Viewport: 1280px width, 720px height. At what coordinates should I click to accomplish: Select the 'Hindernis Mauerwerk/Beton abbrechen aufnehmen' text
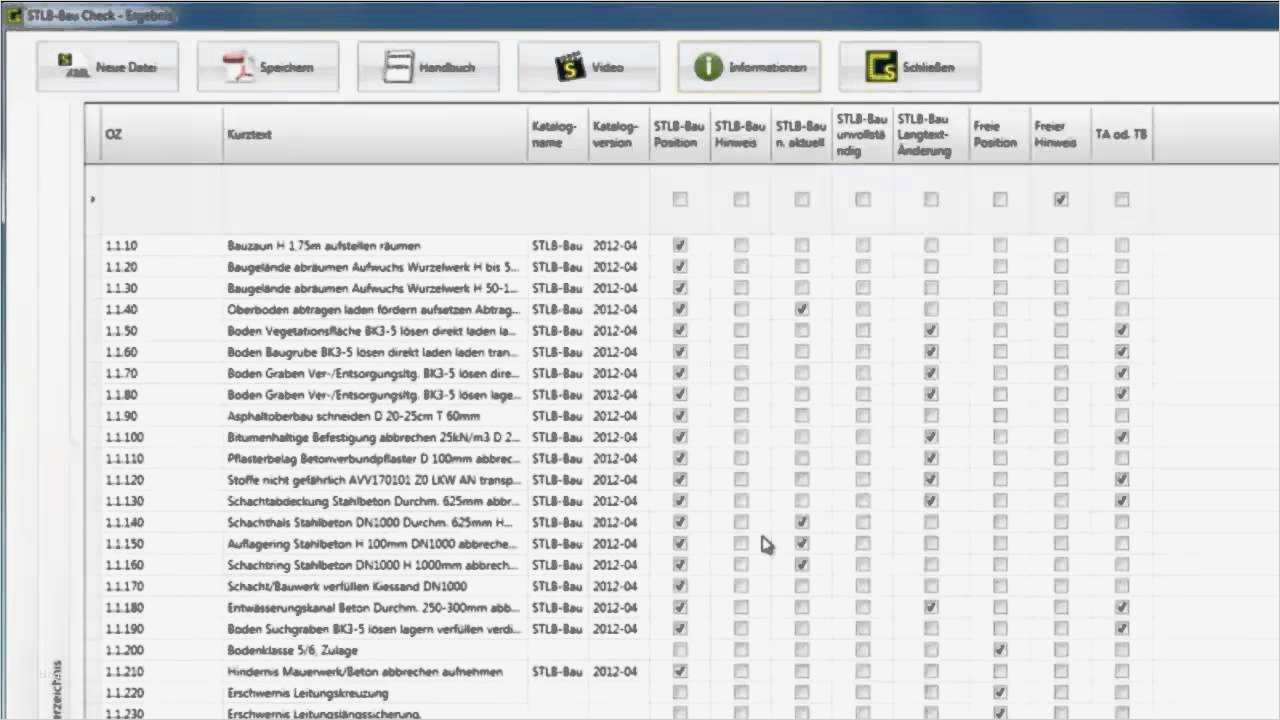point(365,671)
